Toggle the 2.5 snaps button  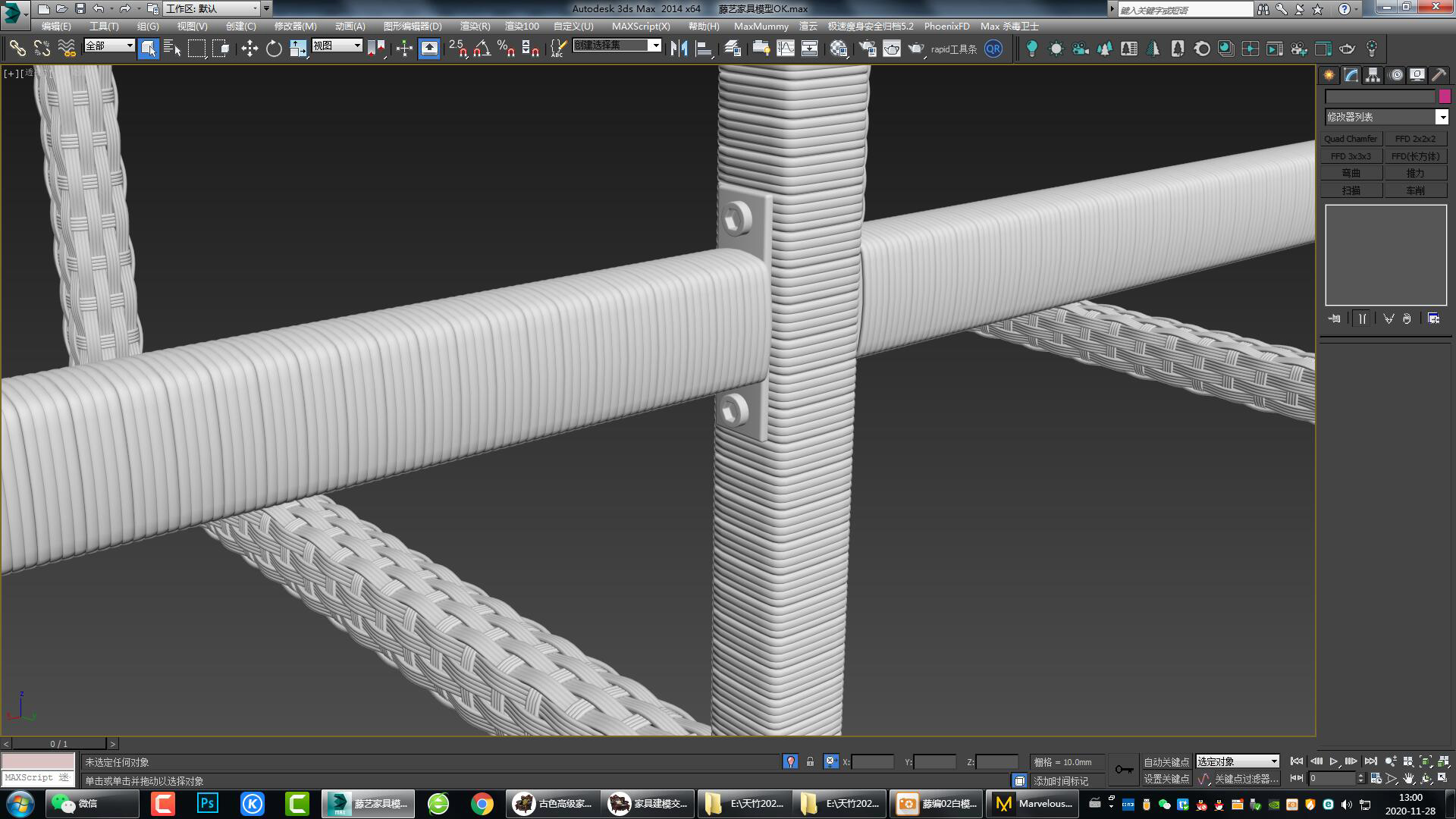click(457, 49)
